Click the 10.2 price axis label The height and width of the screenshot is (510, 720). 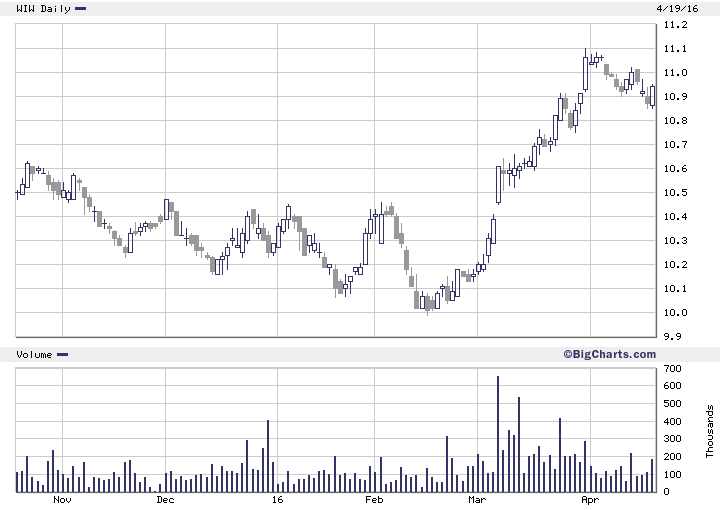point(675,265)
